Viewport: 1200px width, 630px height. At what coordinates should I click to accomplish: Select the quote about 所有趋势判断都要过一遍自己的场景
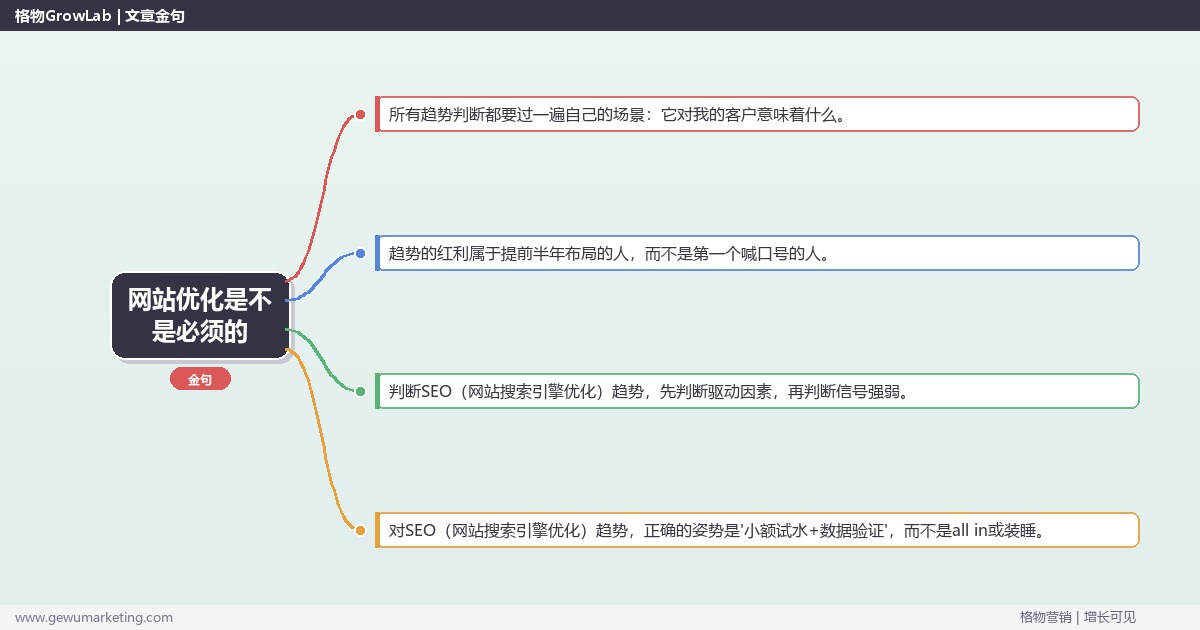point(757,114)
